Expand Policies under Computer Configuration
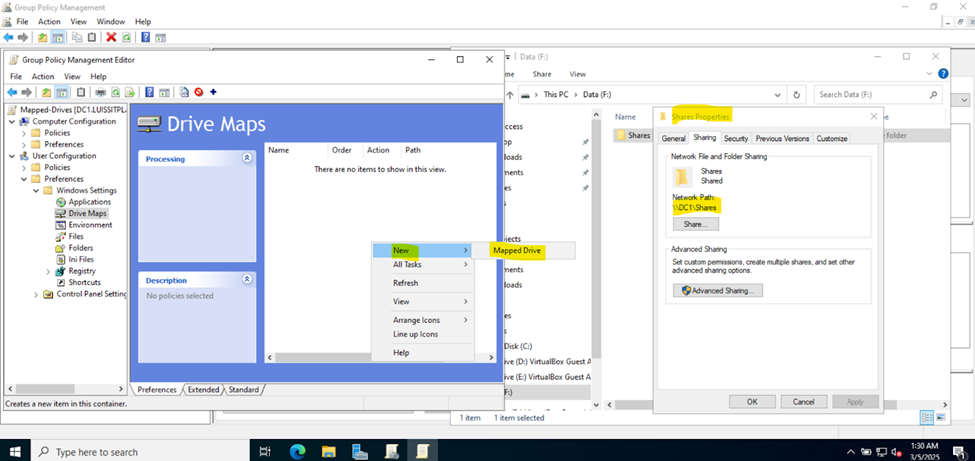Image resolution: width=975 pixels, height=461 pixels. (24, 133)
